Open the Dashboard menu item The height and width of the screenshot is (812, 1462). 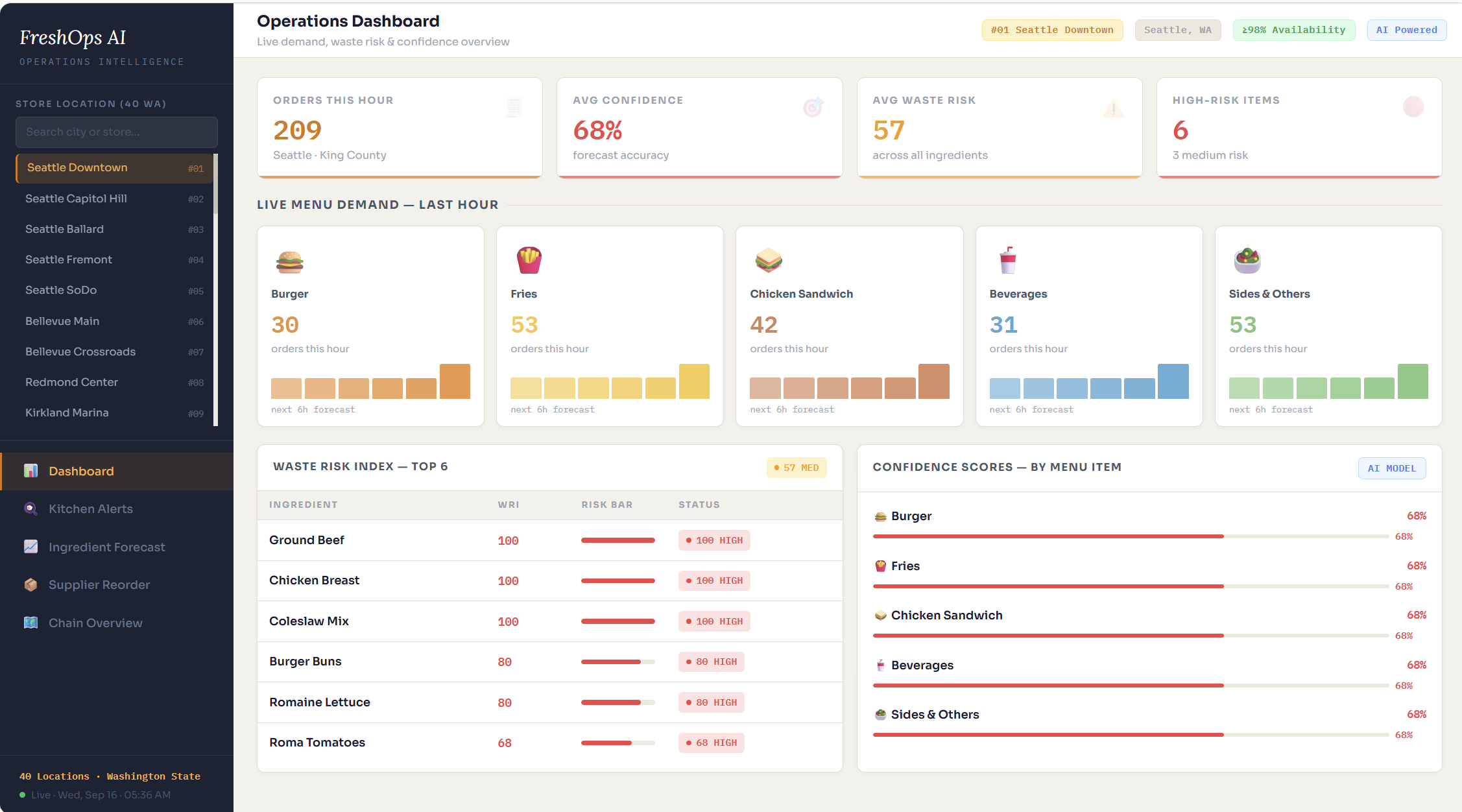click(117, 471)
